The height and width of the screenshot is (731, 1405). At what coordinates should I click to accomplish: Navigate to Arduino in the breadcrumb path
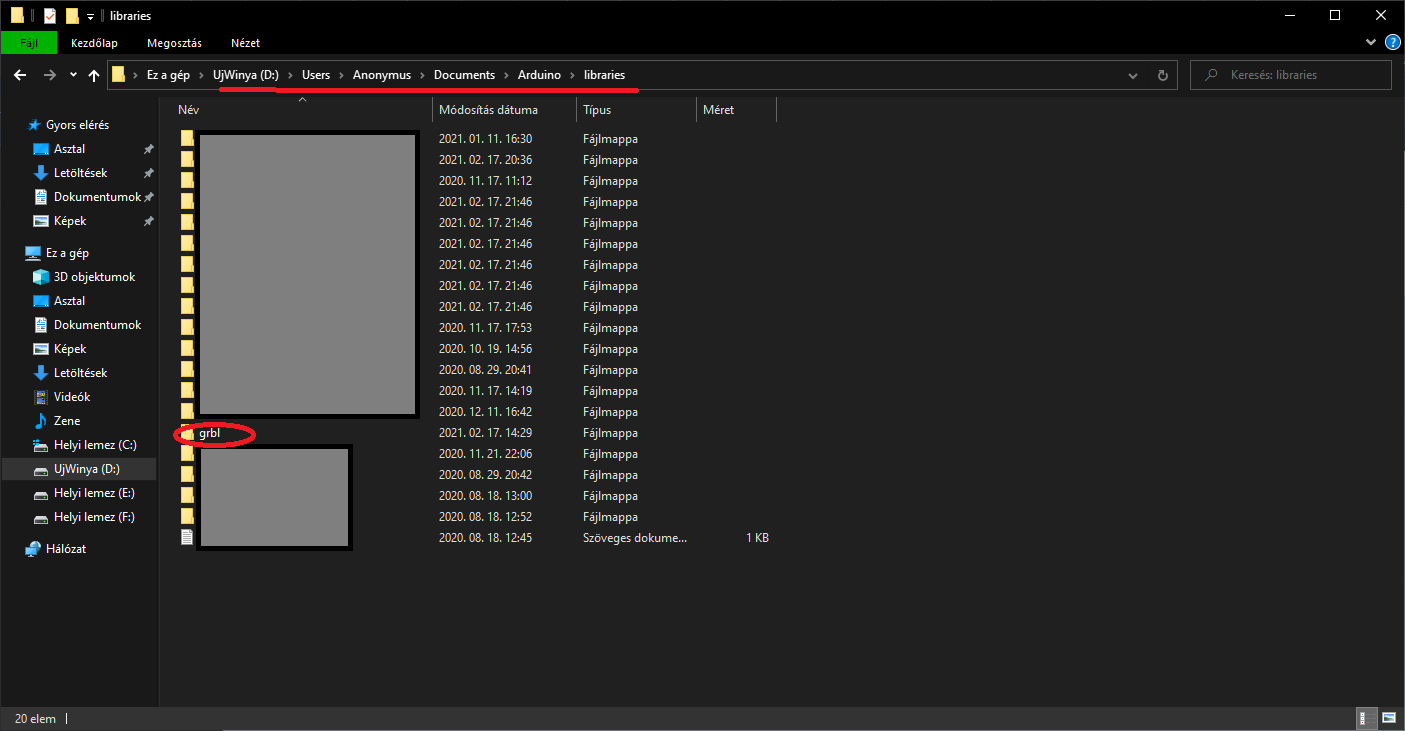(539, 75)
